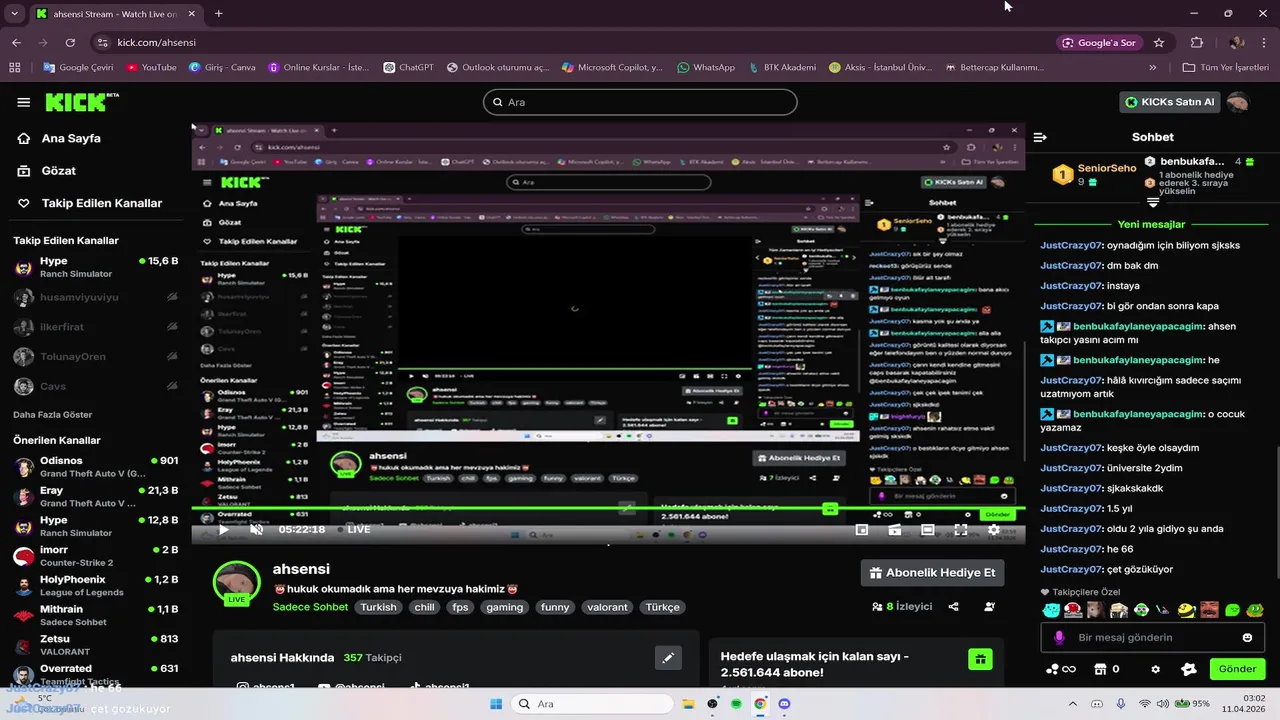Click the green gift icon on goal card

click(x=981, y=659)
